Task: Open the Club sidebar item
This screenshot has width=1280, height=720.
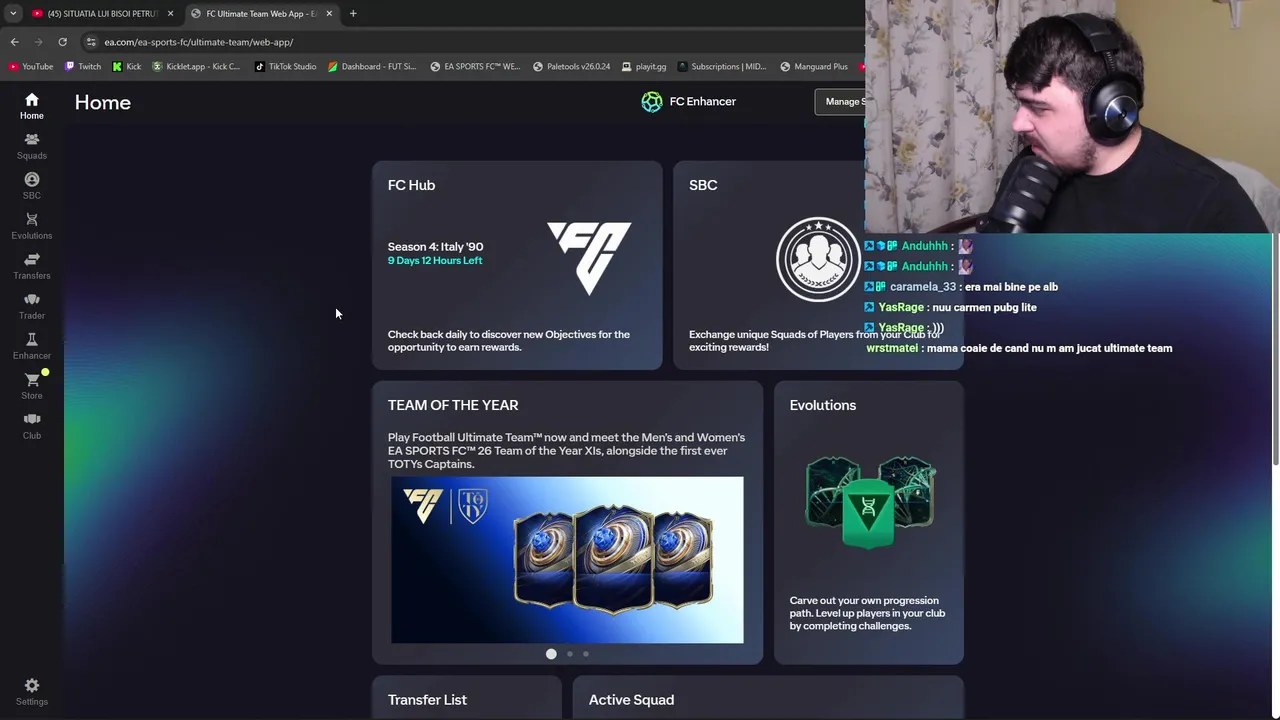Action: pyautogui.click(x=32, y=426)
